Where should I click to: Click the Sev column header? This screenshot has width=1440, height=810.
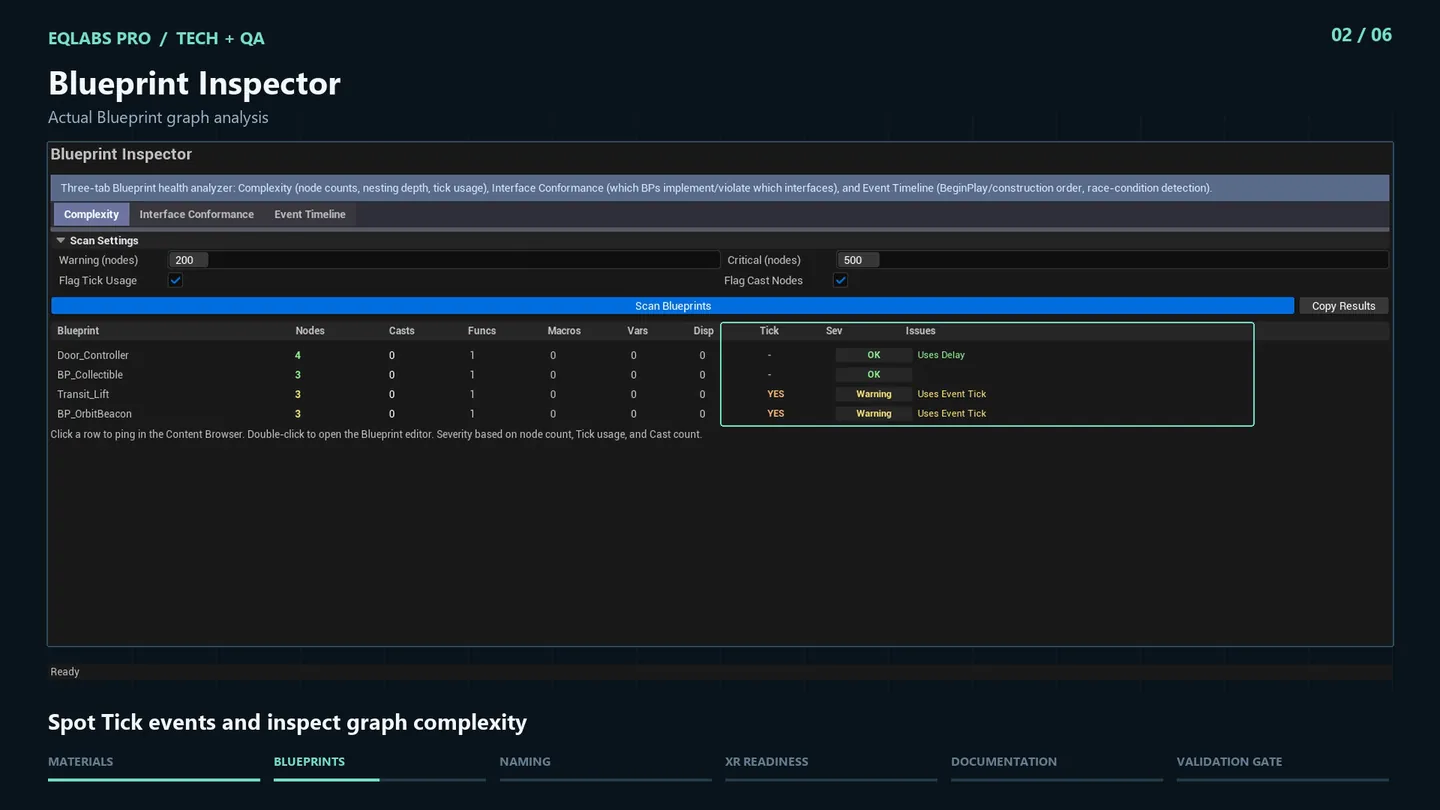point(834,331)
